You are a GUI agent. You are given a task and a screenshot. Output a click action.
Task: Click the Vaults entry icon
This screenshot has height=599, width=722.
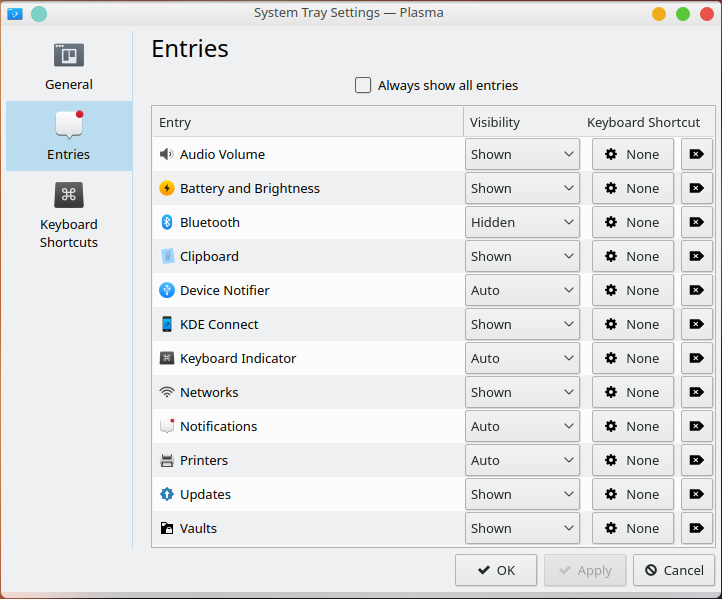(167, 528)
